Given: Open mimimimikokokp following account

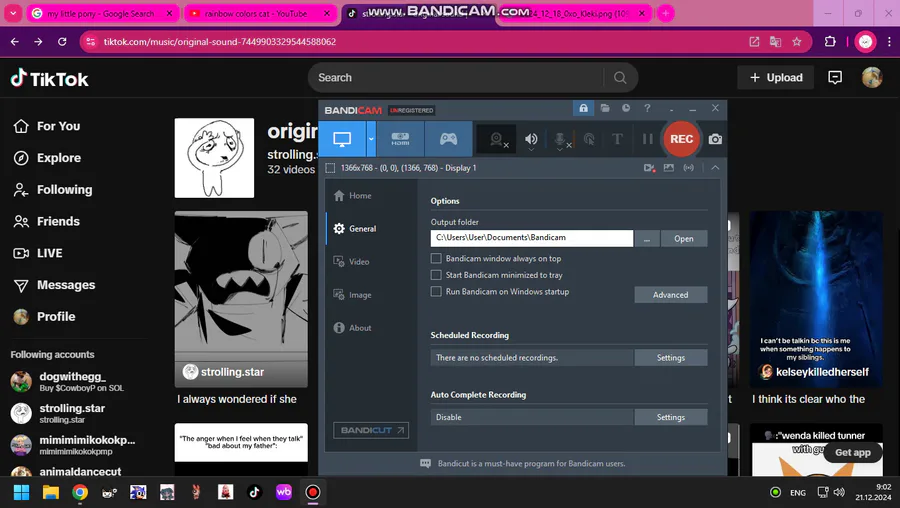Looking at the screenshot, I should point(73,445).
